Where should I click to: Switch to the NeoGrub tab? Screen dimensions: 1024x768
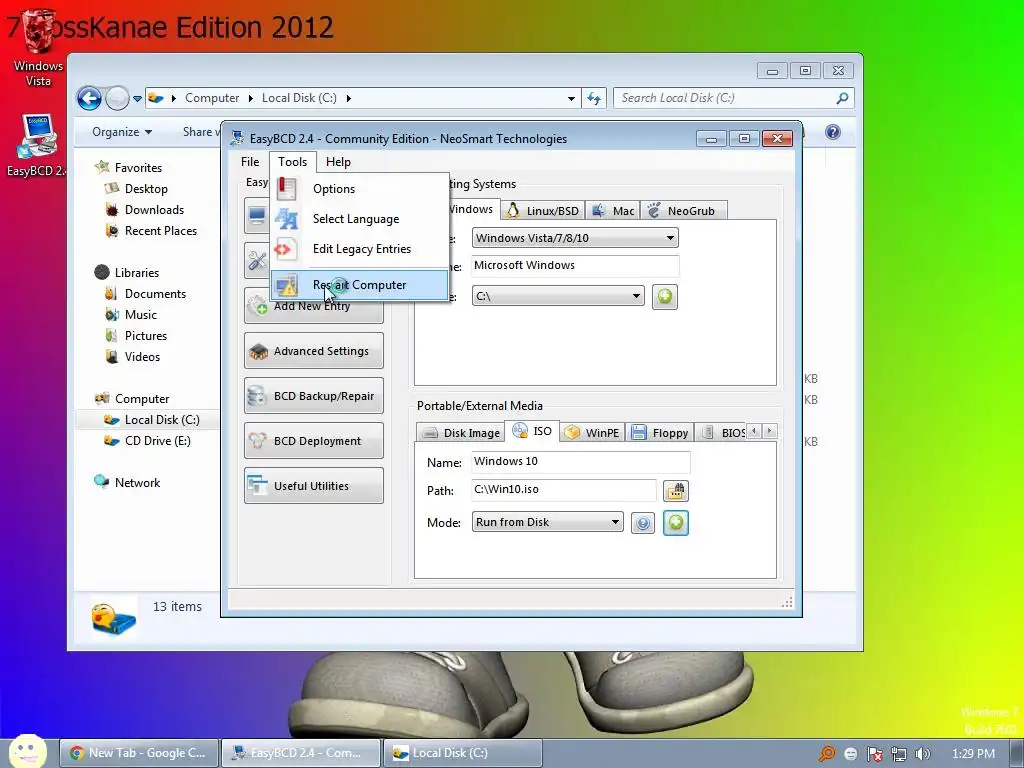coord(683,210)
